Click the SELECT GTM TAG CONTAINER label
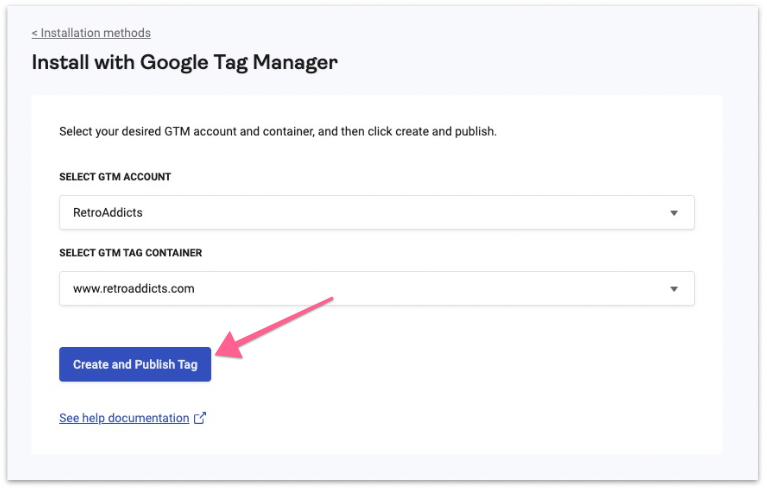Viewport: 767px width, 488px height. pyautogui.click(x=130, y=253)
